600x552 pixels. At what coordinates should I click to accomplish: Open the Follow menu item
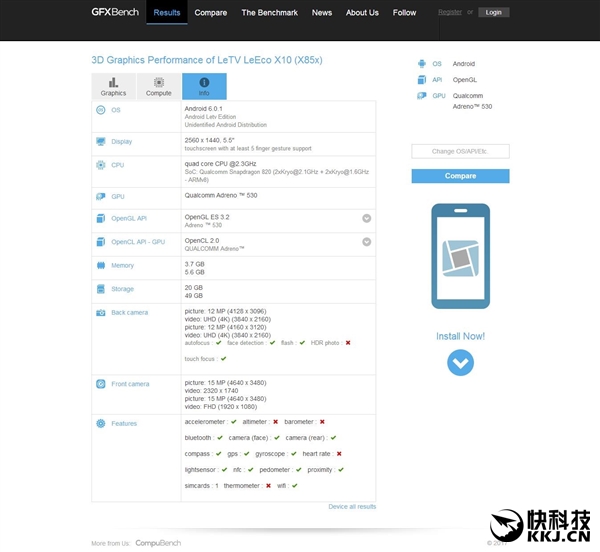404,13
